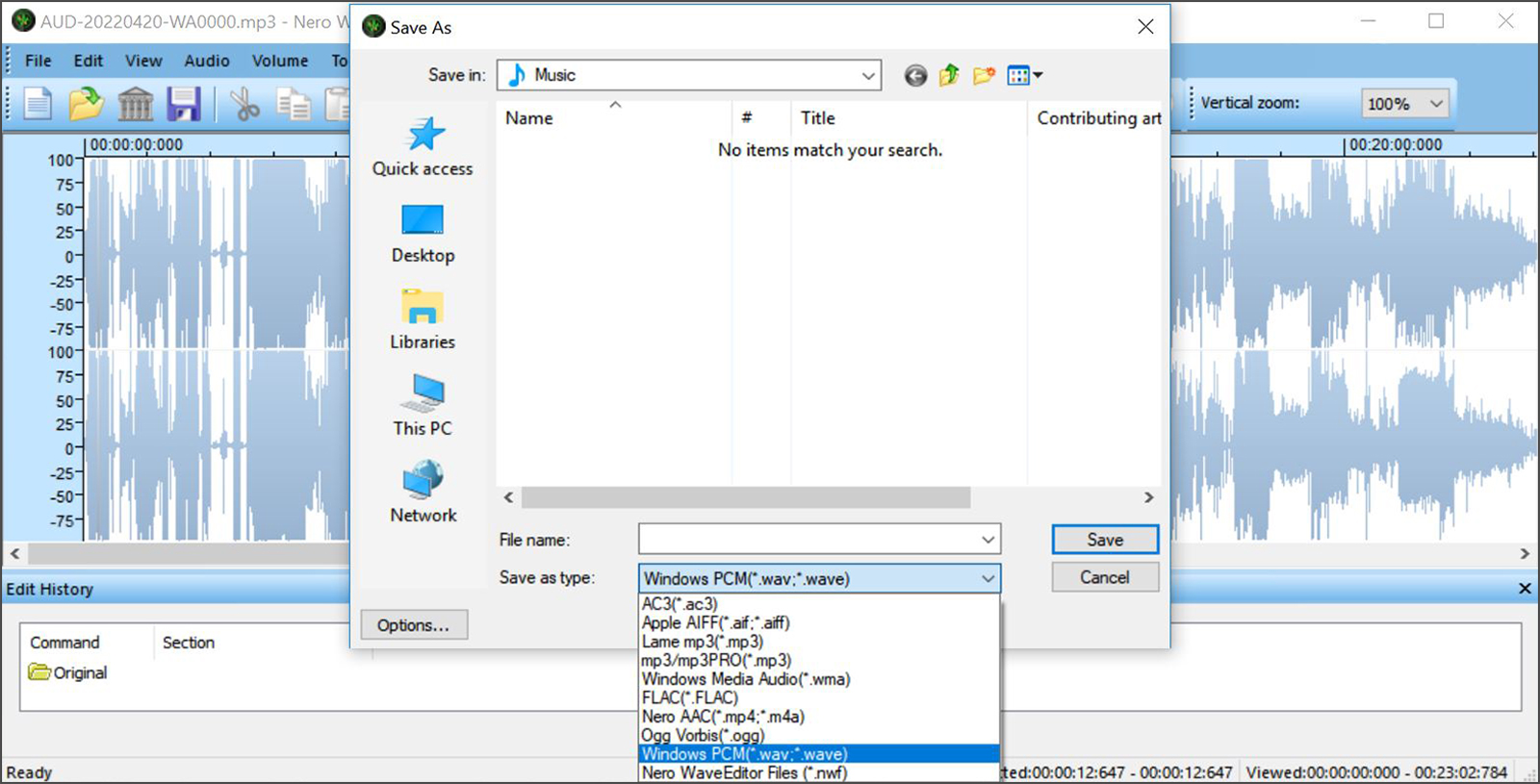Viewport: 1540px width, 784px height.
Task: Open the Edit menu
Action: 89,61
